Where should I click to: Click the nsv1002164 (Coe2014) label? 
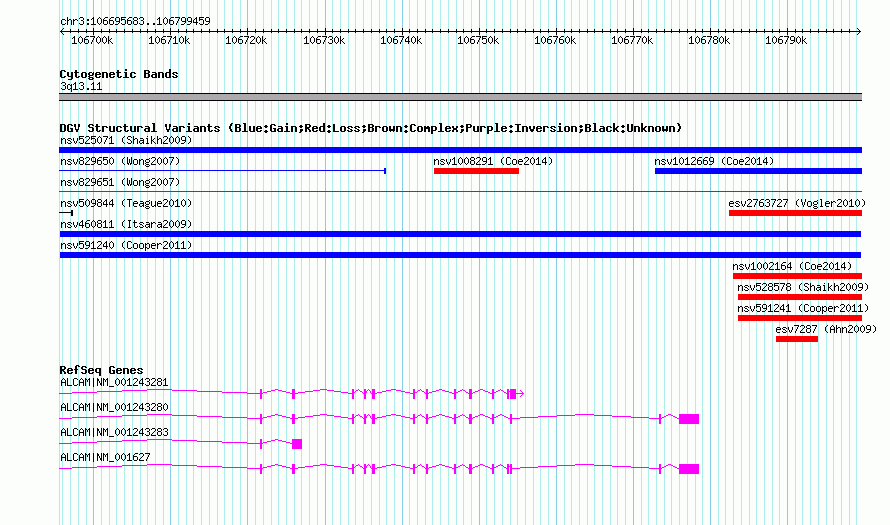[x=792, y=266]
